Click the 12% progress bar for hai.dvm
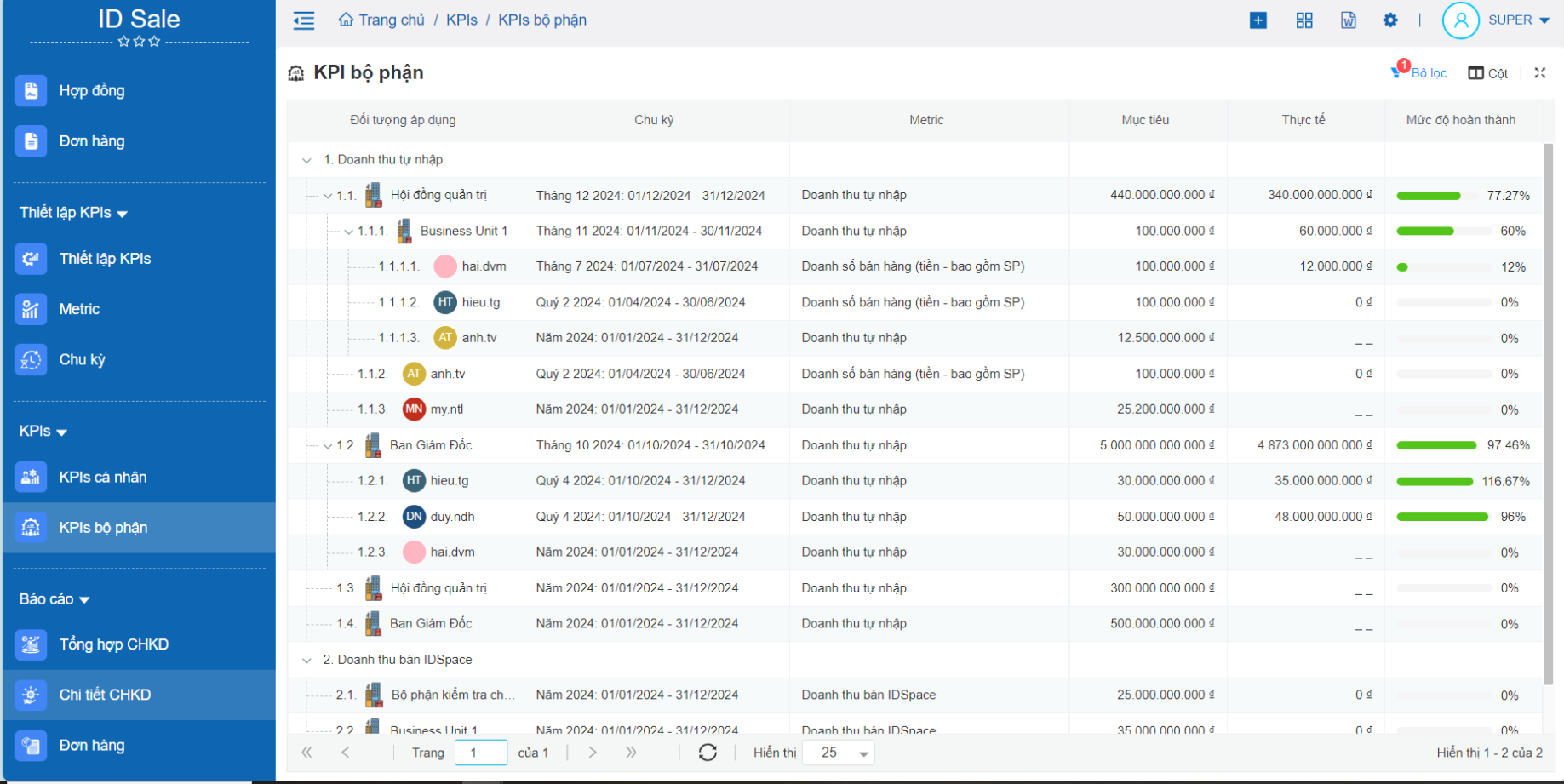 pos(1444,267)
